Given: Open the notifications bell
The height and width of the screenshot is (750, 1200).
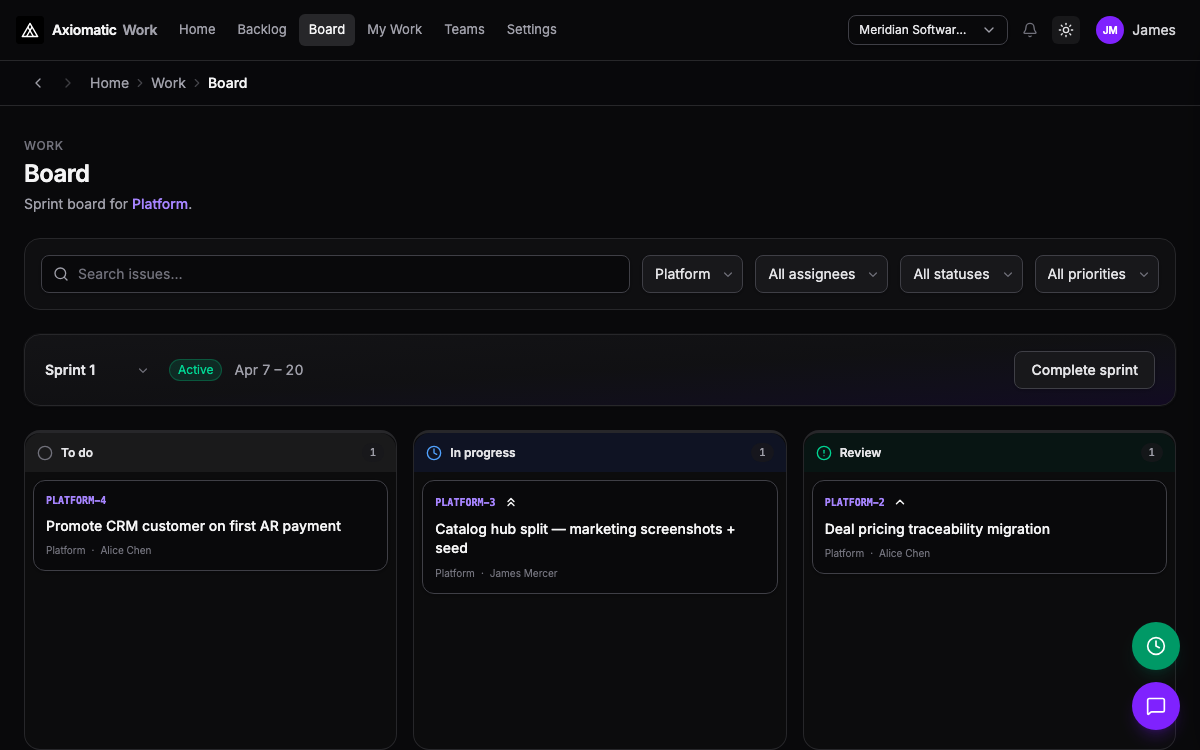Looking at the screenshot, I should [x=1030, y=30].
